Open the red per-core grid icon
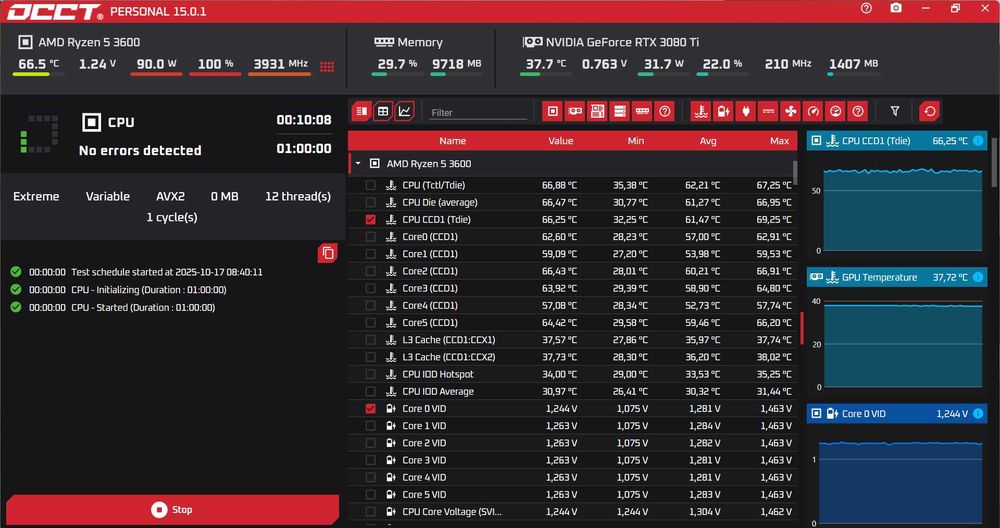The image size is (1000, 528). tap(327, 67)
